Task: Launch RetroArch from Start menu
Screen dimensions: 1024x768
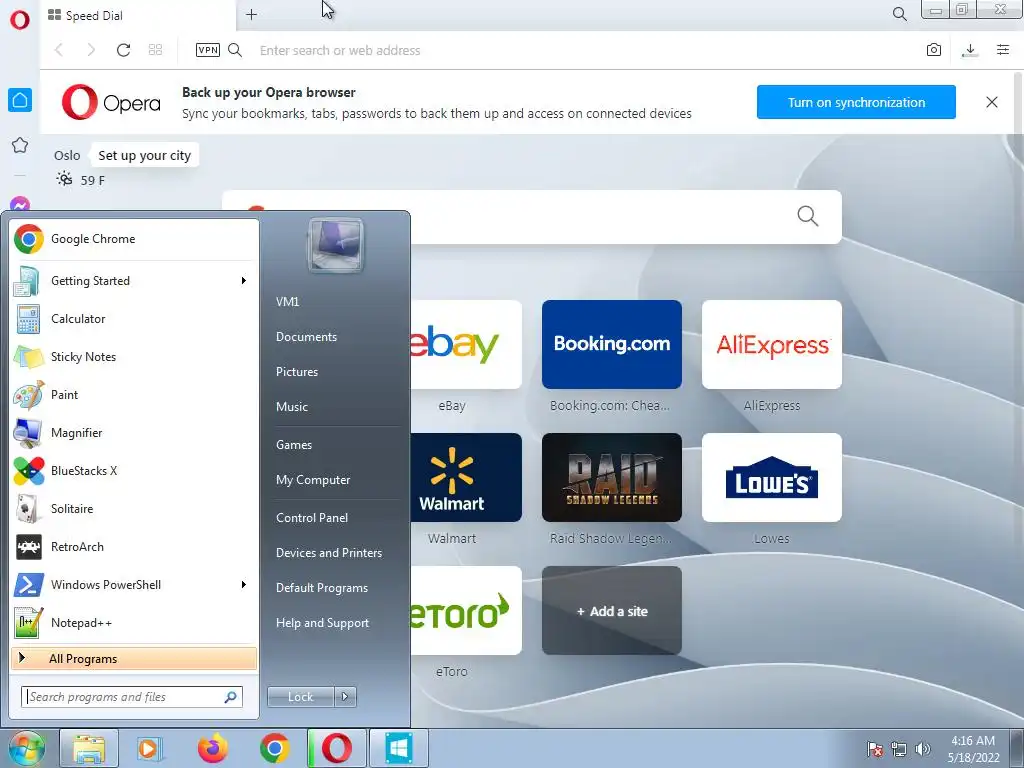Action: tap(135, 547)
